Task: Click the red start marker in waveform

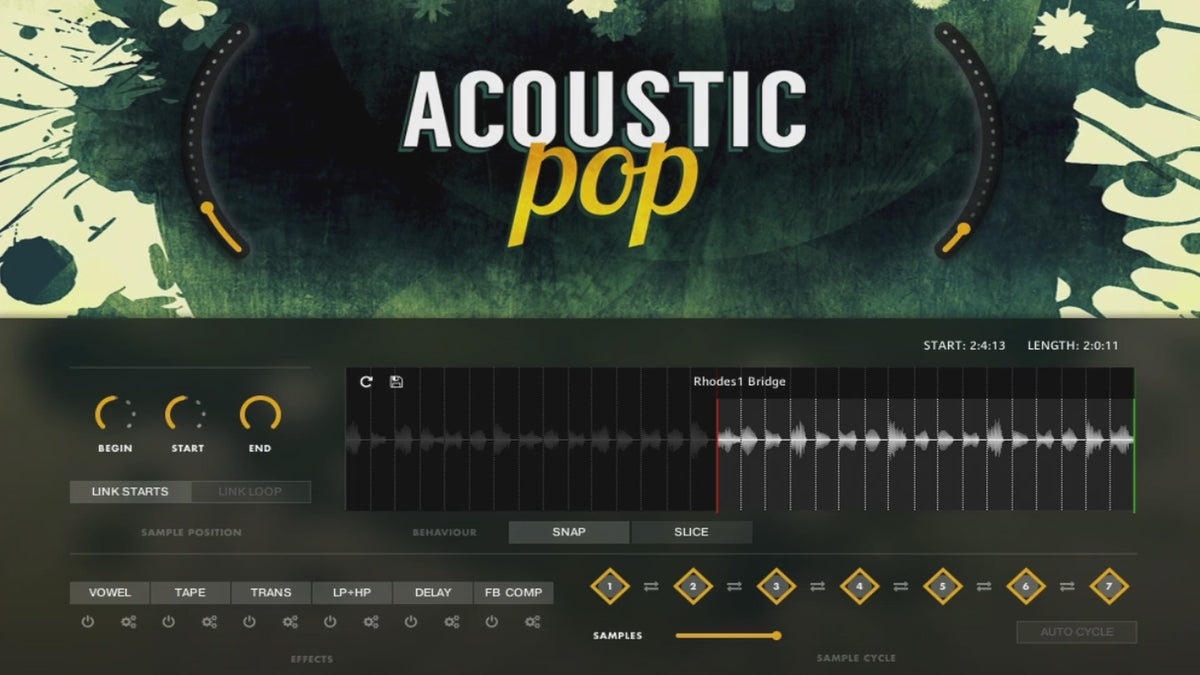Action: click(717, 455)
